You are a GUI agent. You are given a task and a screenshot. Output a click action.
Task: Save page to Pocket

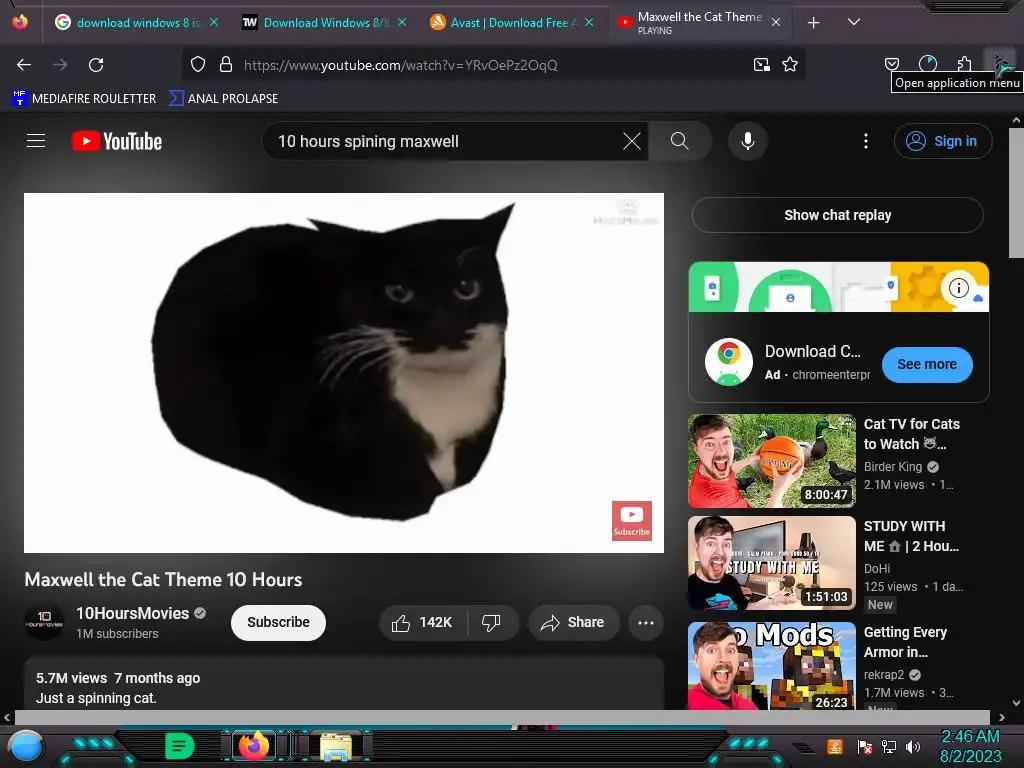tap(892, 64)
